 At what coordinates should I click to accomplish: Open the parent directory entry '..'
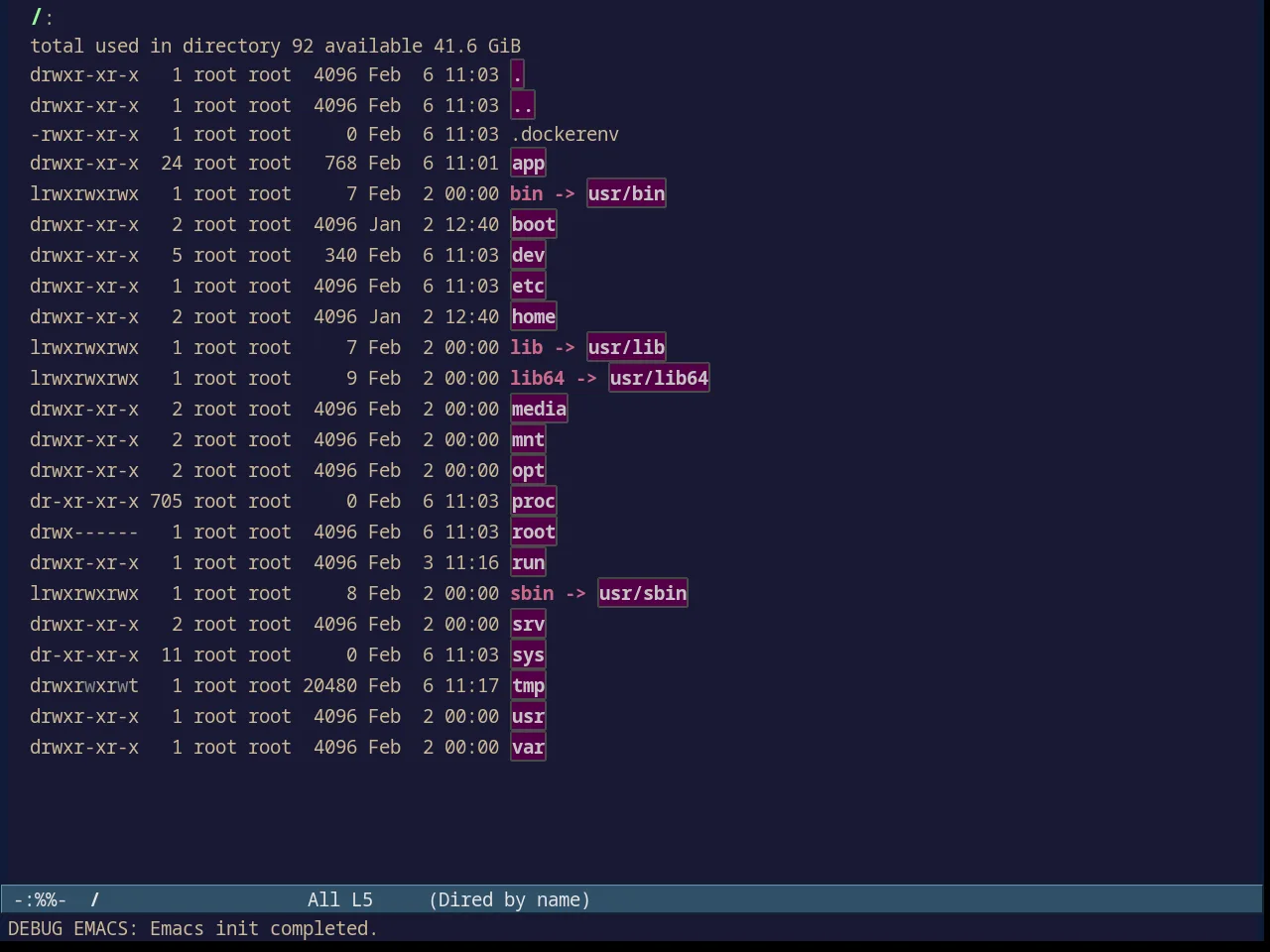click(523, 105)
